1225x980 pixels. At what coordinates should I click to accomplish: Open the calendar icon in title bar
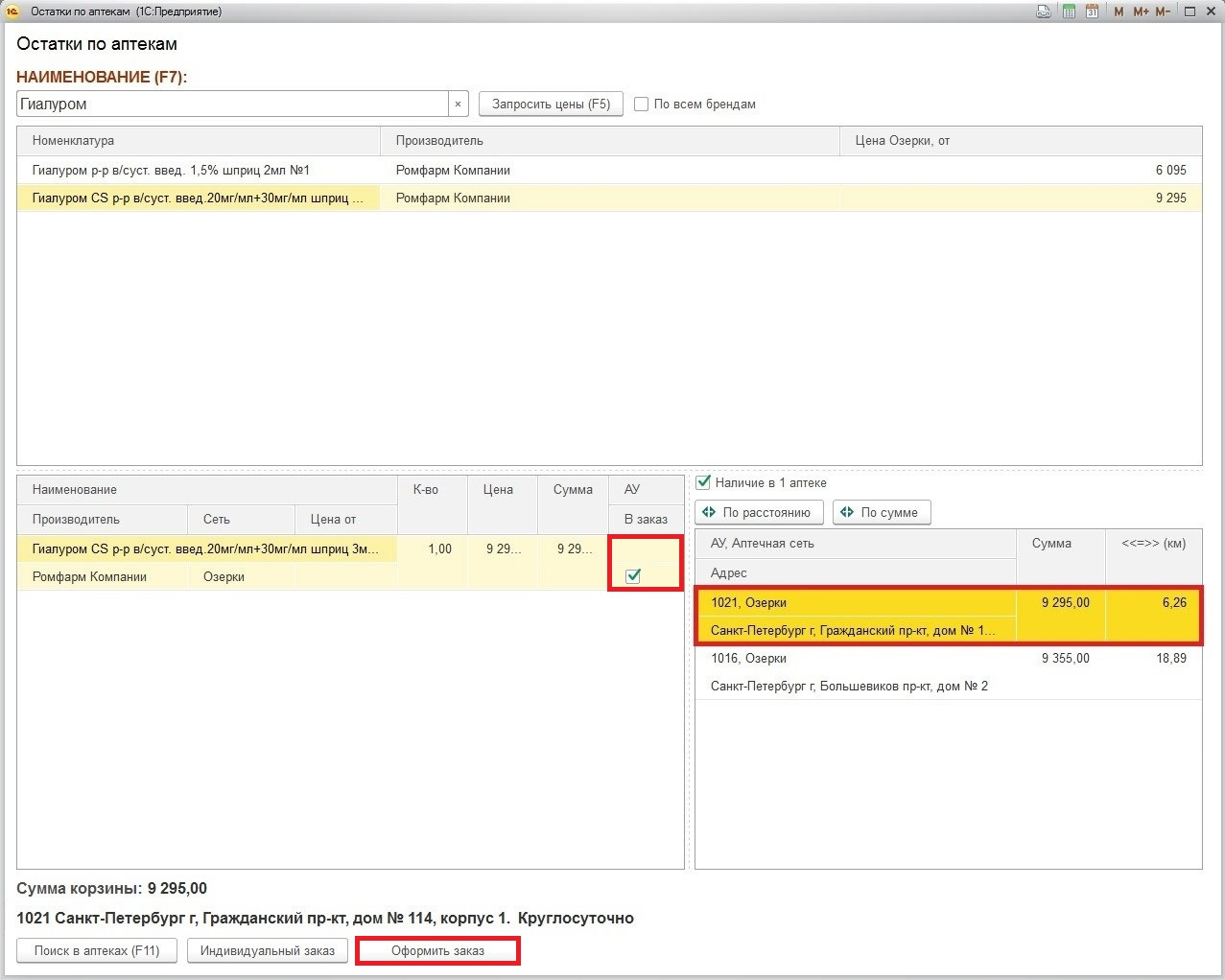(x=1092, y=12)
